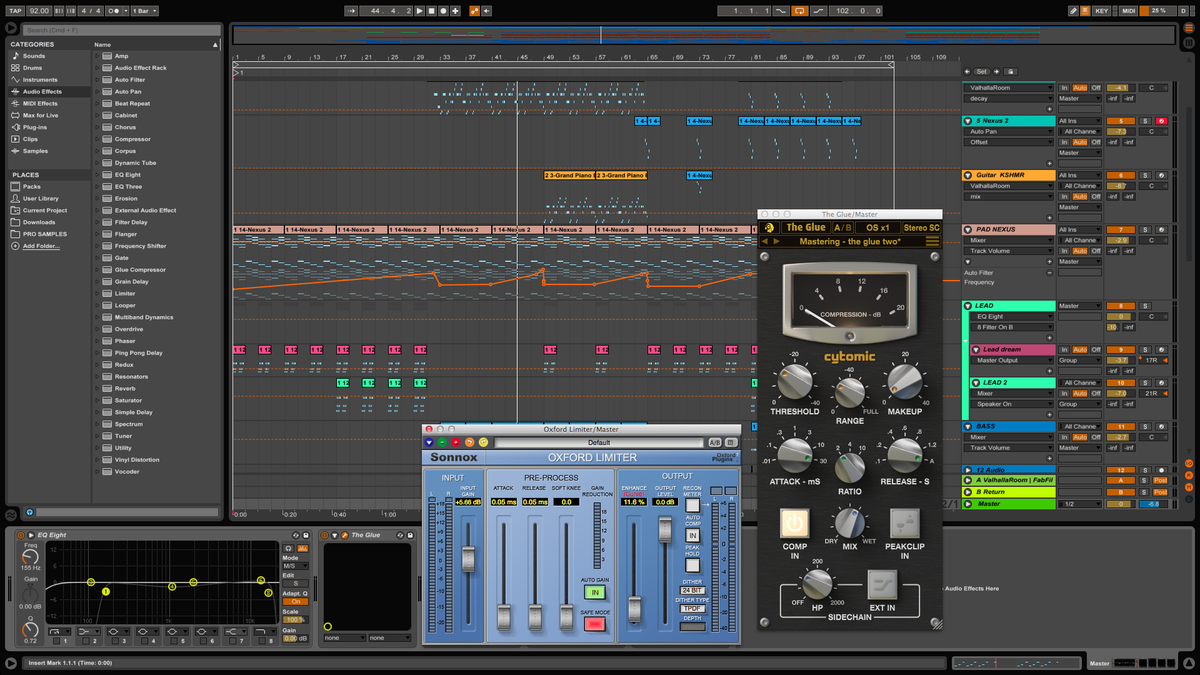The width and height of the screenshot is (1200, 675).
Task: Toggle RECON METER button on Oxford Limiter
Action: click(692, 505)
